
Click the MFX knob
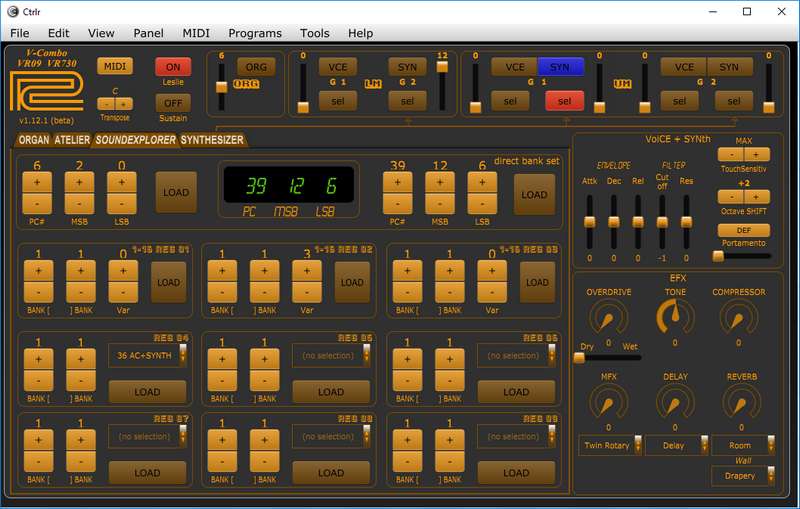[x=608, y=402]
